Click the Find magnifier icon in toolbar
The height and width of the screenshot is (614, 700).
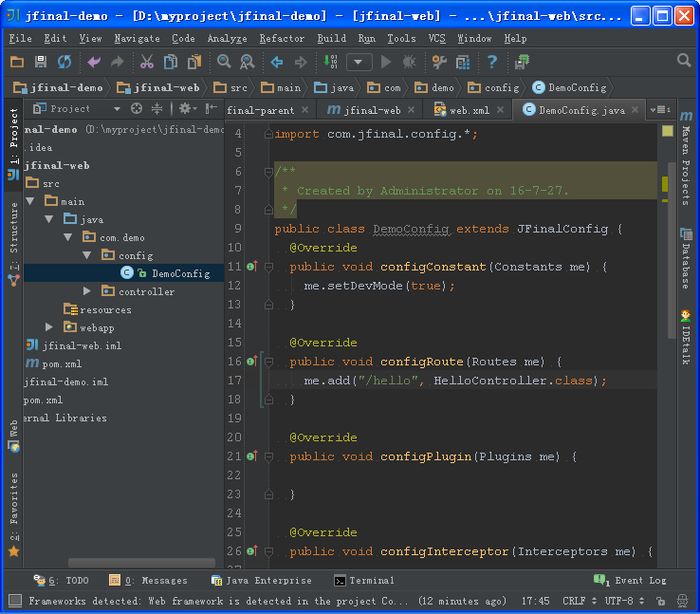click(224, 62)
